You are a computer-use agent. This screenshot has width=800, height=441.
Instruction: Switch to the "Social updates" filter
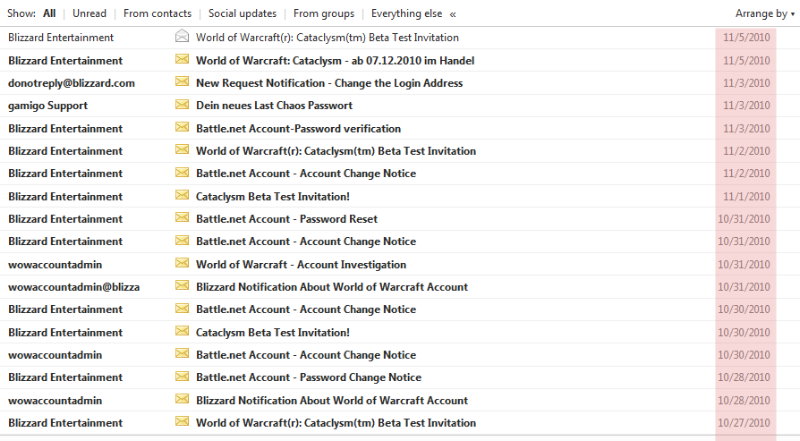(x=242, y=13)
